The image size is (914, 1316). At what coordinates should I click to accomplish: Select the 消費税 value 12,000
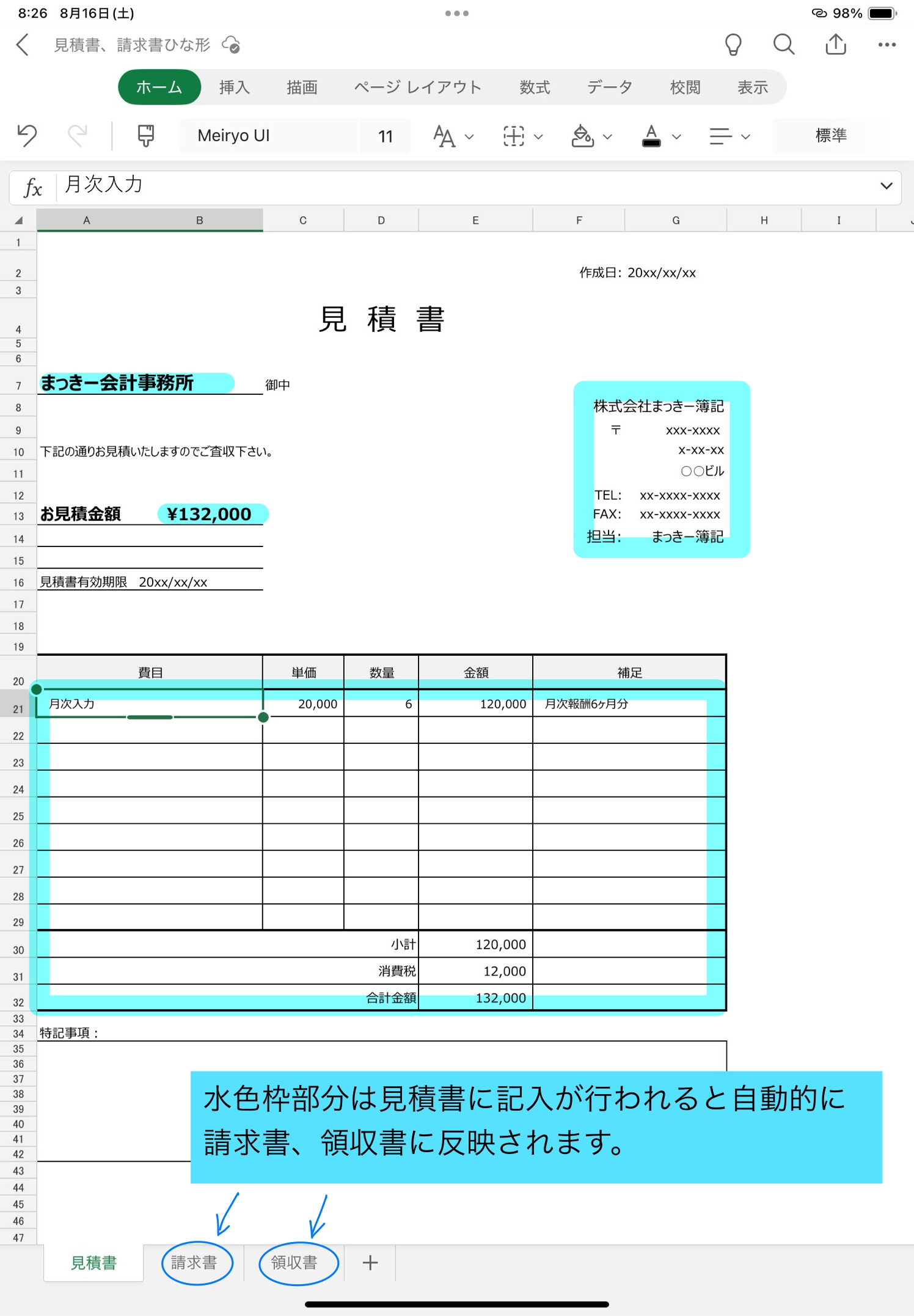(x=475, y=971)
